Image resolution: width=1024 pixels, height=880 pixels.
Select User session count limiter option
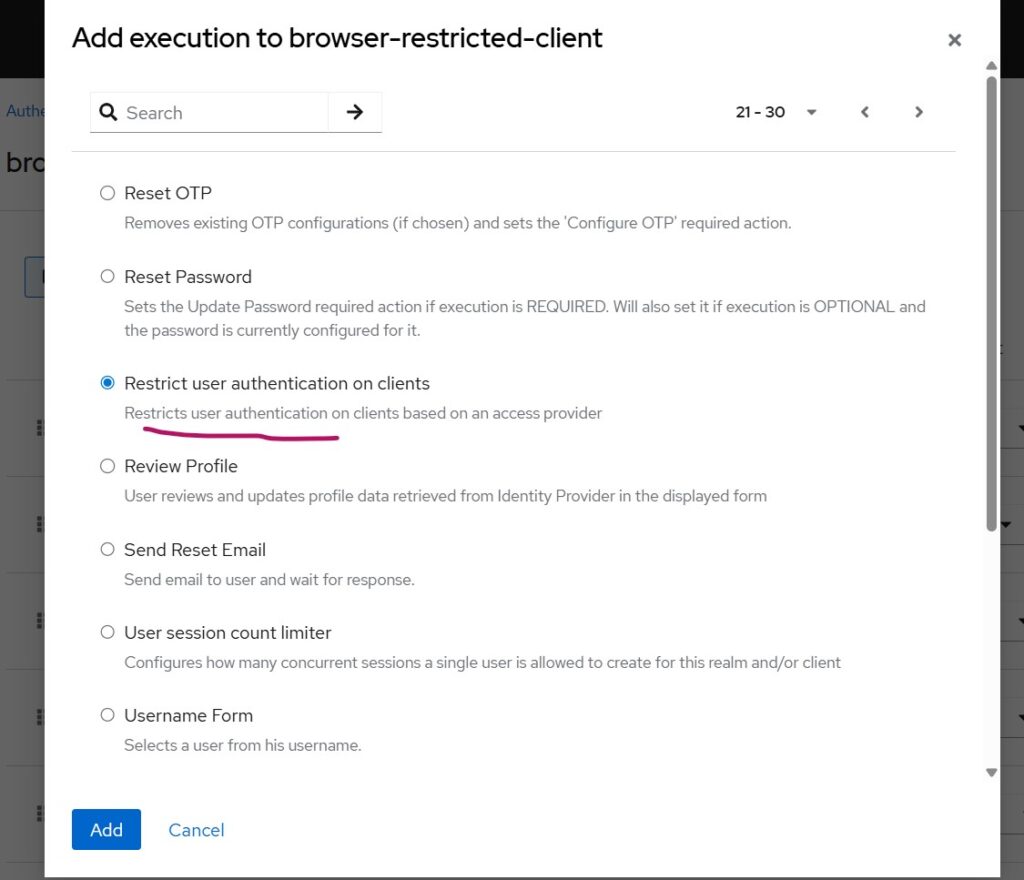pos(108,632)
